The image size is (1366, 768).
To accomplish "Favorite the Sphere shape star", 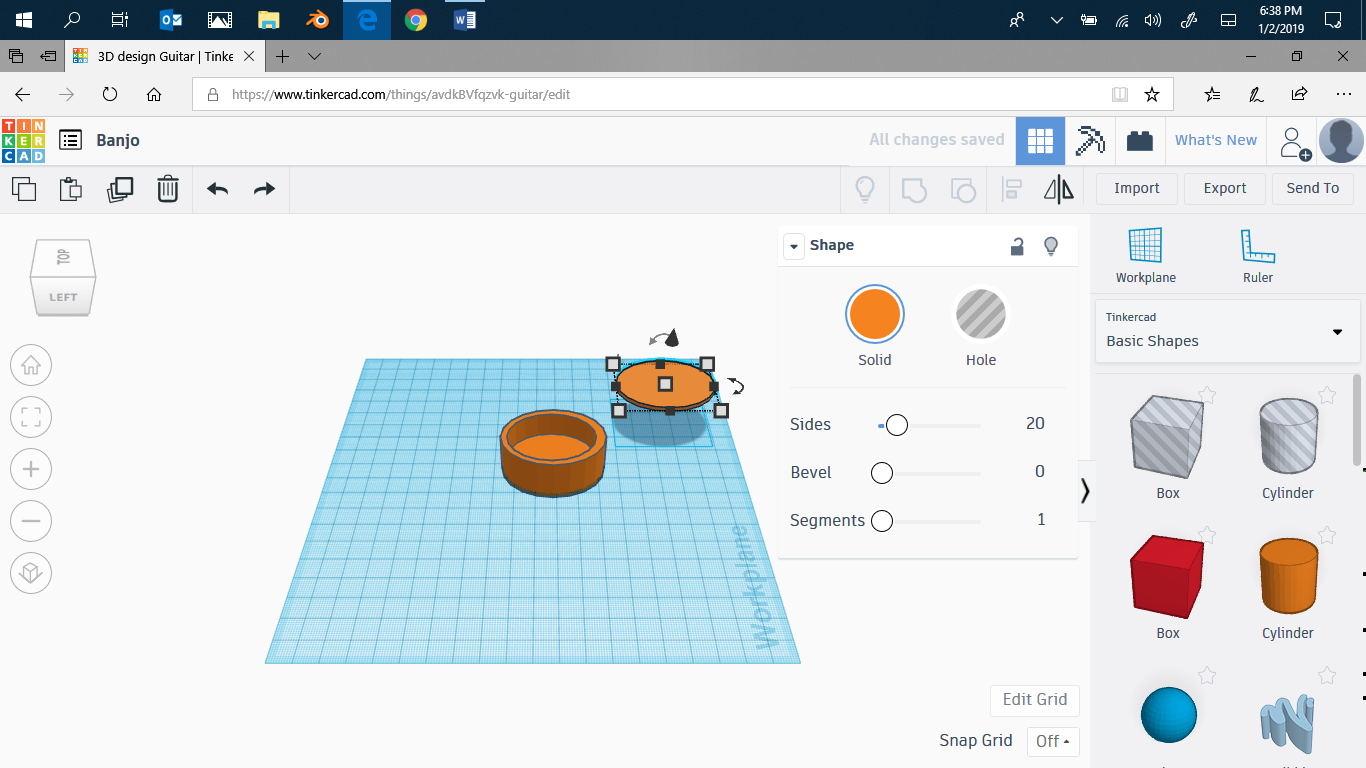I will [1207, 675].
